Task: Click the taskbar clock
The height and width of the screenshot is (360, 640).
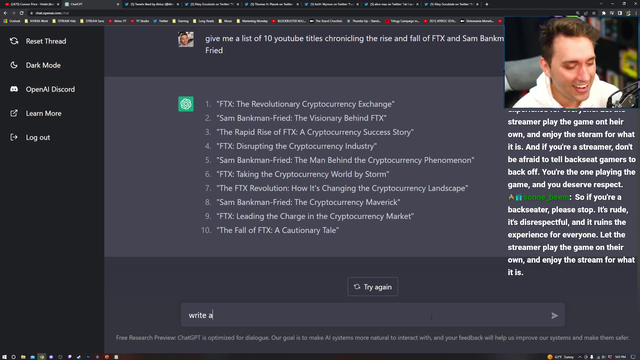Action: click(x=620, y=357)
